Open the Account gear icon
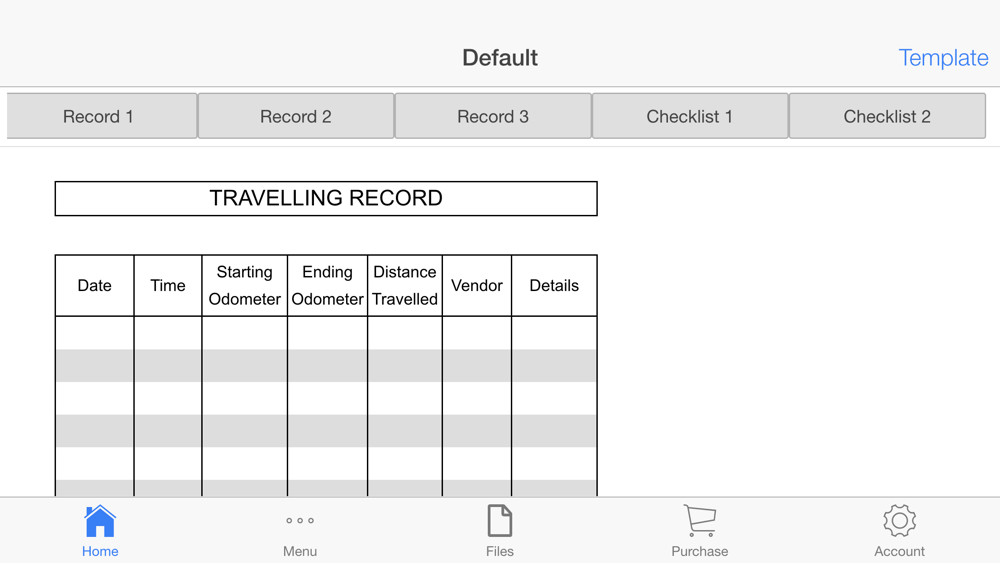This screenshot has width=1000, height=563. pyautogui.click(x=899, y=521)
